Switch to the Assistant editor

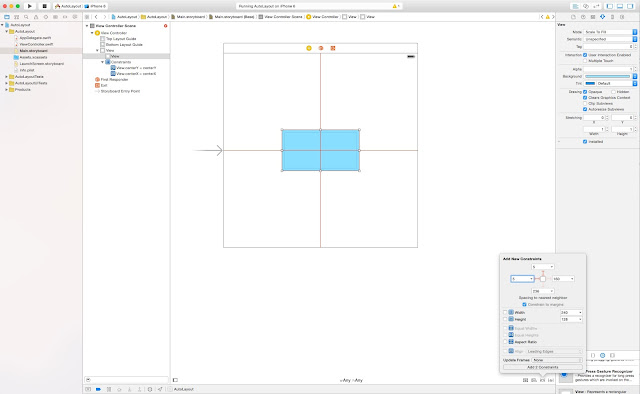(x=586, y=6)
